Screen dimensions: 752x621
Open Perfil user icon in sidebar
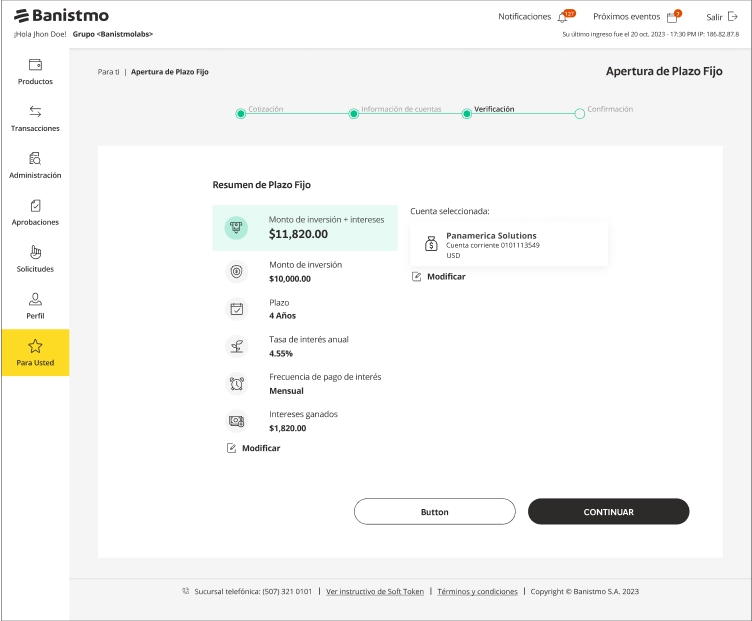coord(35,299)
